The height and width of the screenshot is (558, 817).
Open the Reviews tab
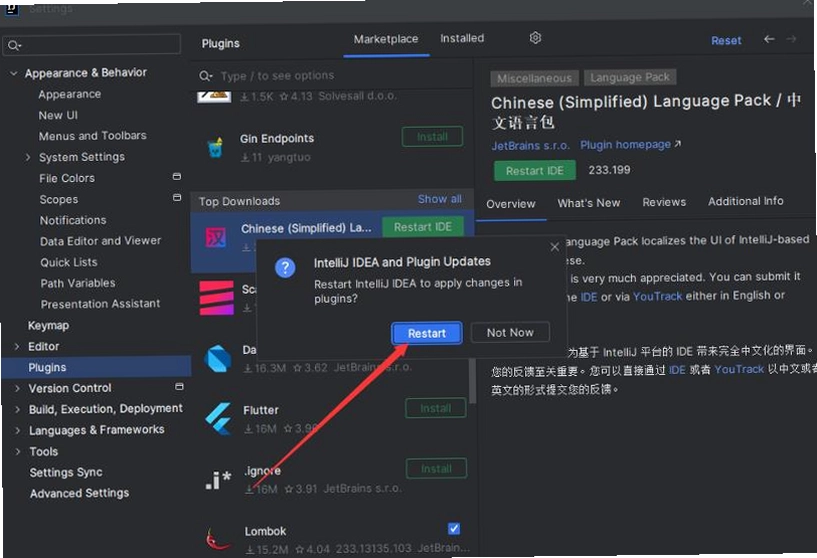tap(664, 202)
